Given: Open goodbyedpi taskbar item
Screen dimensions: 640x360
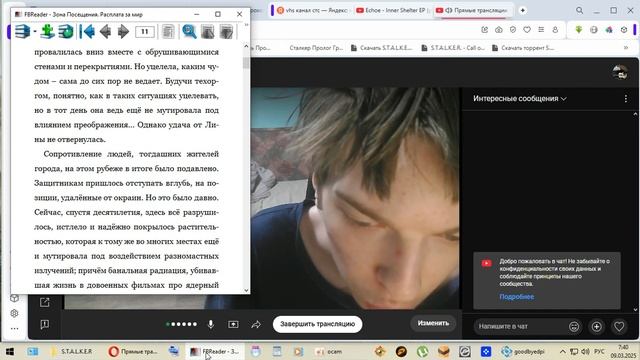Looking at the screenshot, I should pyautogui.click(x=523, y=351).
